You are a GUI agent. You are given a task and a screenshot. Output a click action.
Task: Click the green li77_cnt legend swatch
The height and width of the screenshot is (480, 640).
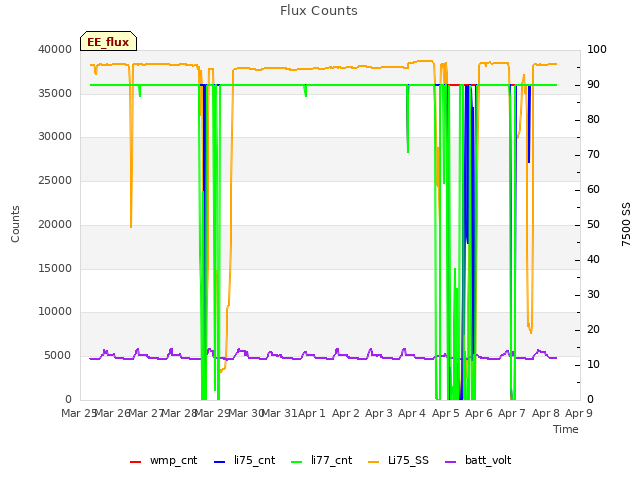[x=296, y=462]
